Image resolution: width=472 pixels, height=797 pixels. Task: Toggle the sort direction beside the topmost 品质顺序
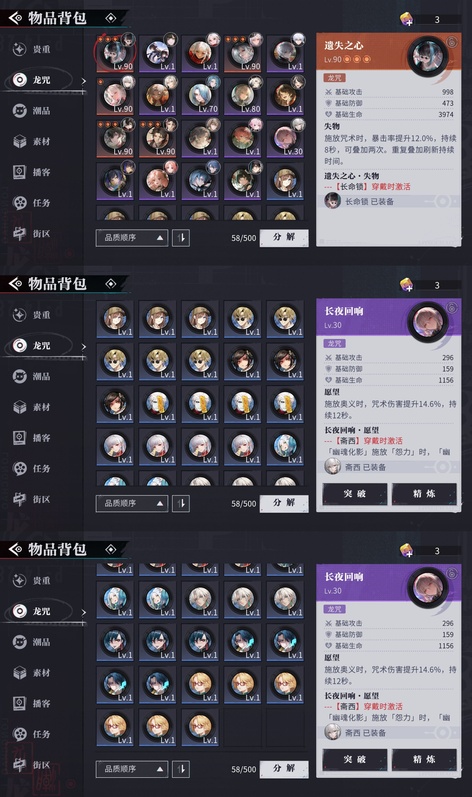pos(181,237)
